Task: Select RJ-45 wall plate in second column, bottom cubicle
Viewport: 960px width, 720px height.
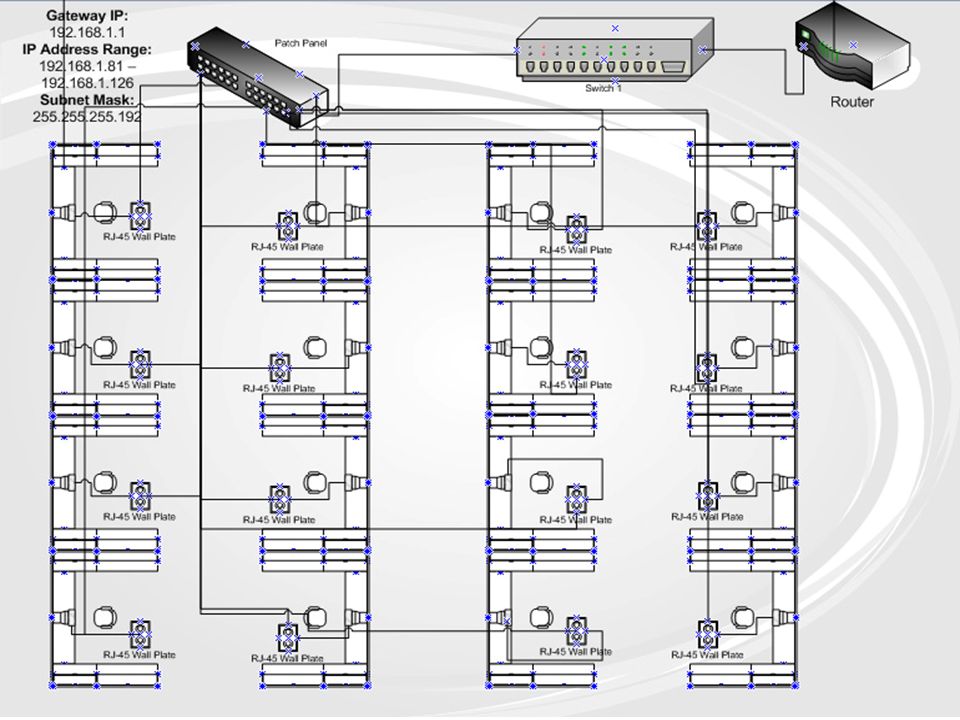Action: (x=288, y=638)
